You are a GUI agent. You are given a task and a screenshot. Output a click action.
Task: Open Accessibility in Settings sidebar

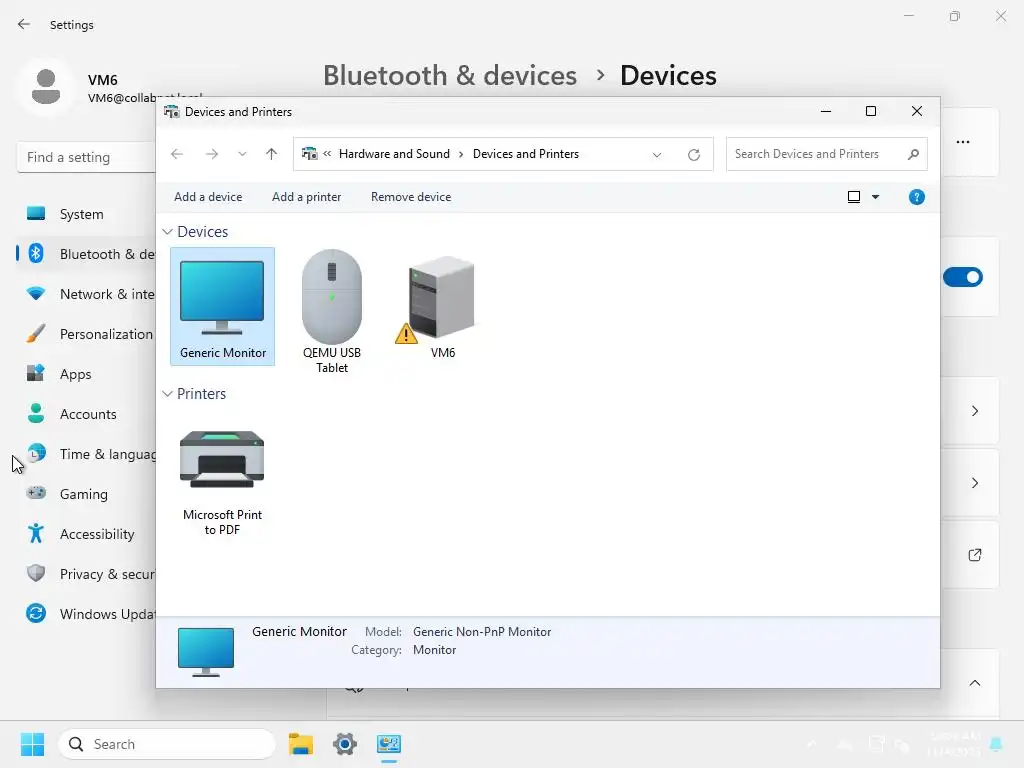[85, 534]
